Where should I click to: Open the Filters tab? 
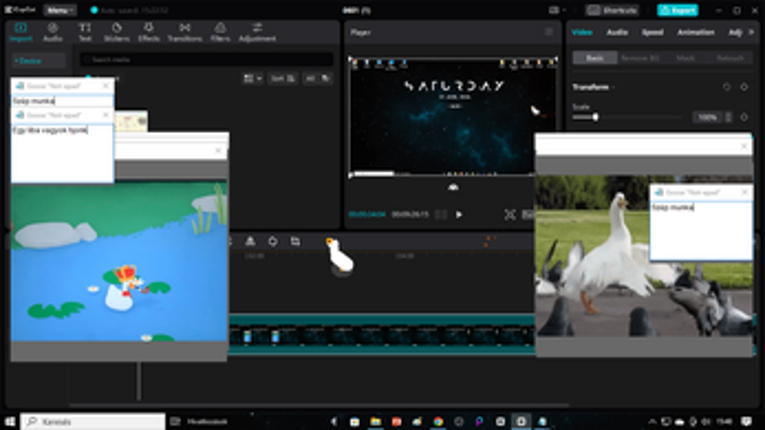(220, 32)
